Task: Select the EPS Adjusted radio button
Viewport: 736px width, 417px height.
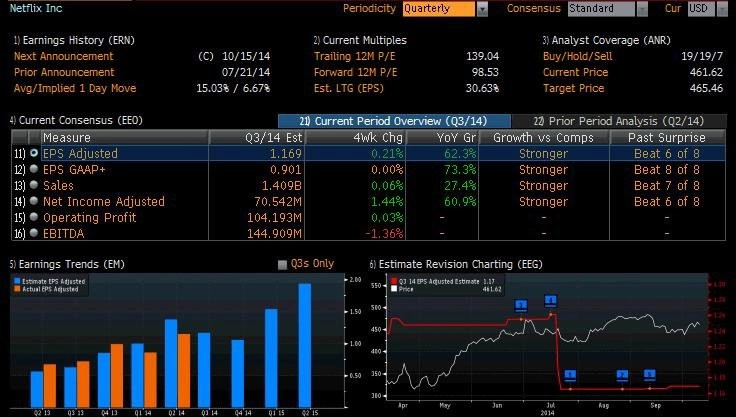Action: pyautogui.click(x=34, y=153)
